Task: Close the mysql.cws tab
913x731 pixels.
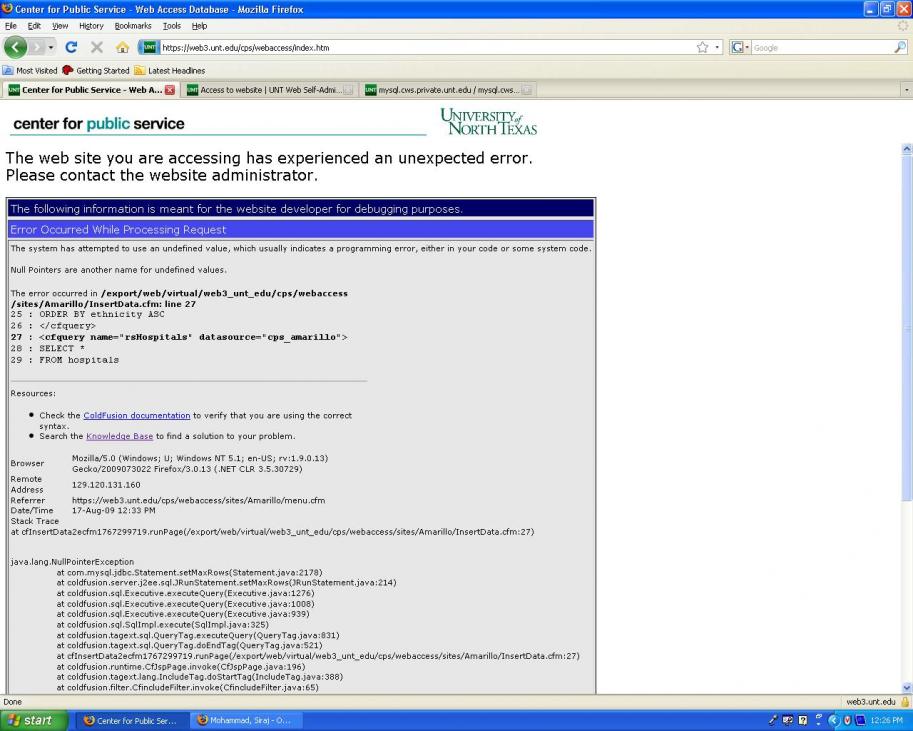Action: pos(526,90)
